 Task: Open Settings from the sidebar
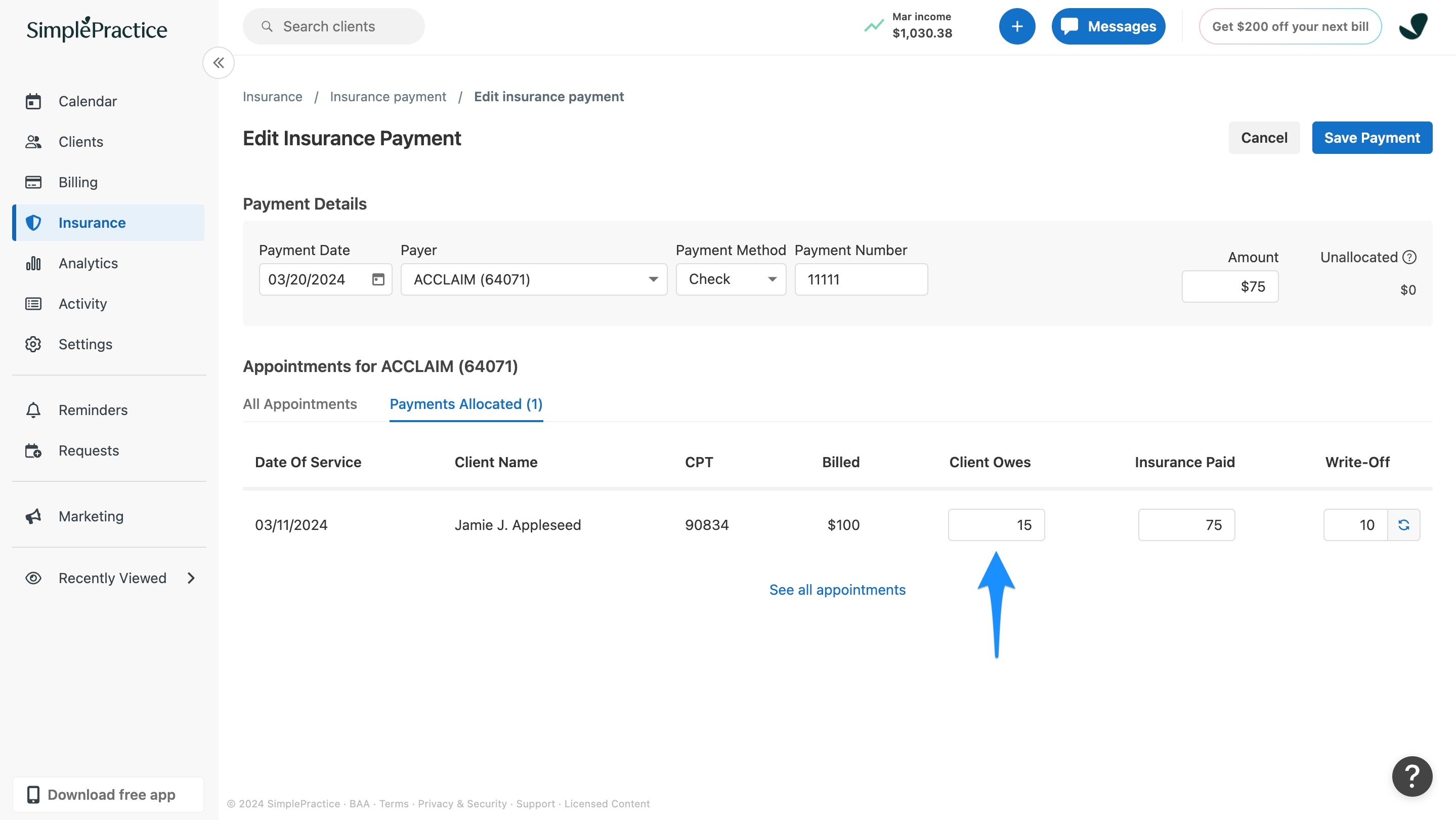pos(108,344)
